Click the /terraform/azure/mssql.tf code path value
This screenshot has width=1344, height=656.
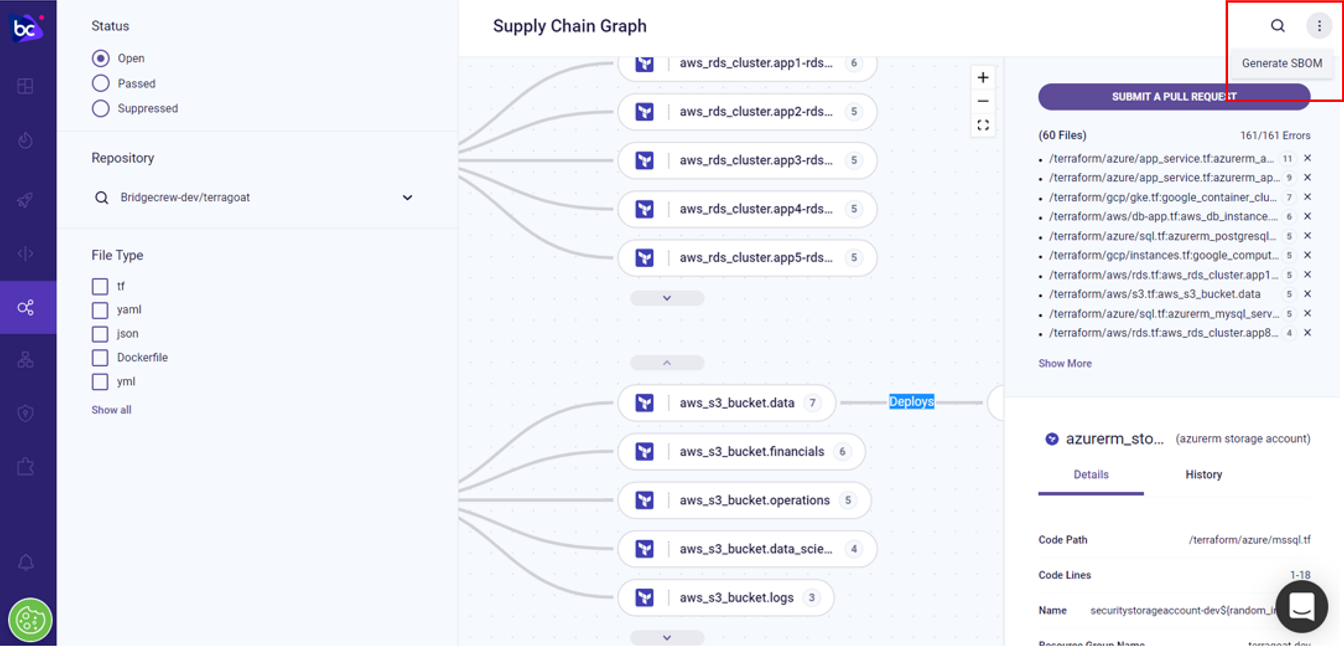pyautogui.click(x=1249, y=540)
